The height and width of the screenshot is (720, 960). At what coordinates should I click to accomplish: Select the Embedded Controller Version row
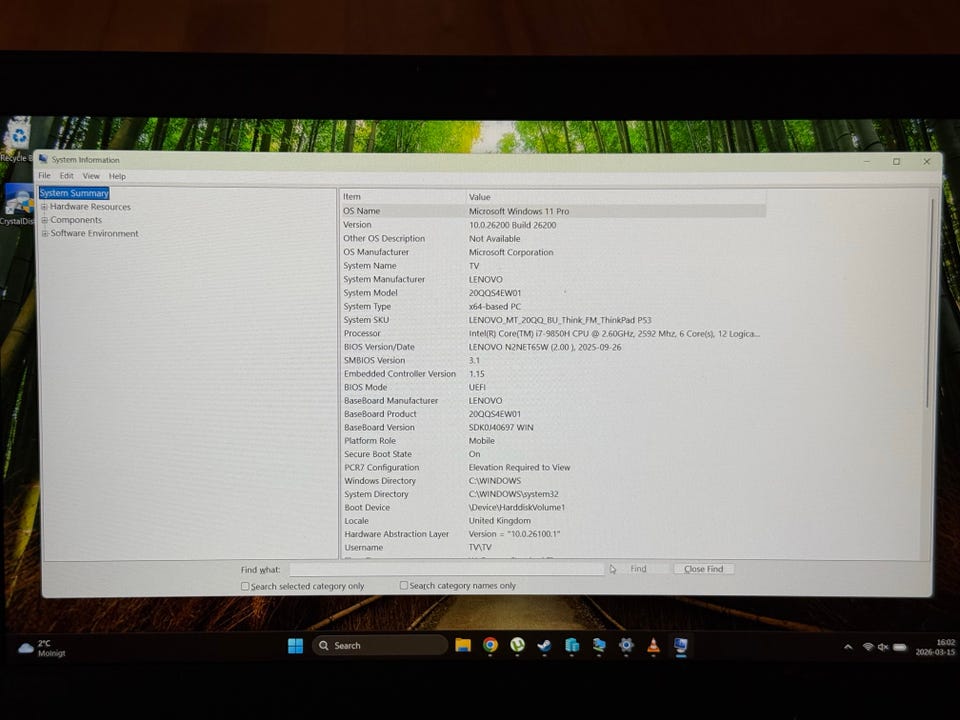tap(553, 373)
